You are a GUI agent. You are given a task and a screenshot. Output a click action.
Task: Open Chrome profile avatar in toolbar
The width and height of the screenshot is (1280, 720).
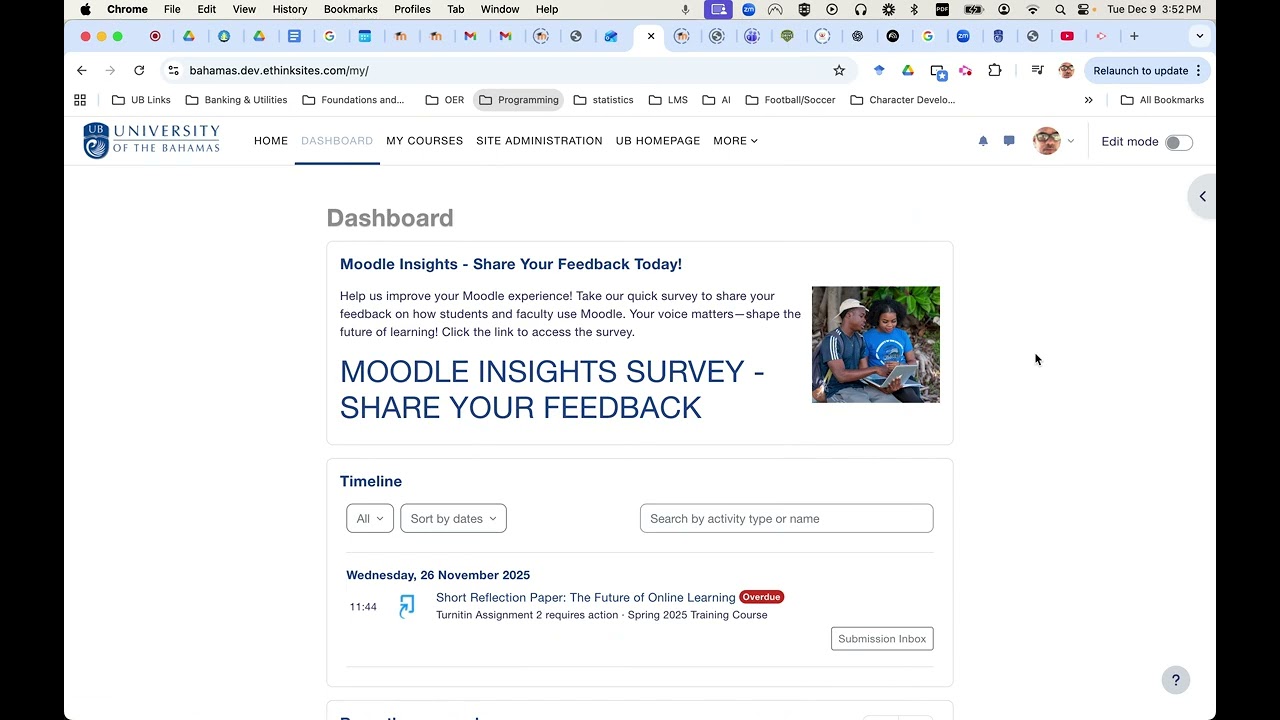tap(1066, 71)
